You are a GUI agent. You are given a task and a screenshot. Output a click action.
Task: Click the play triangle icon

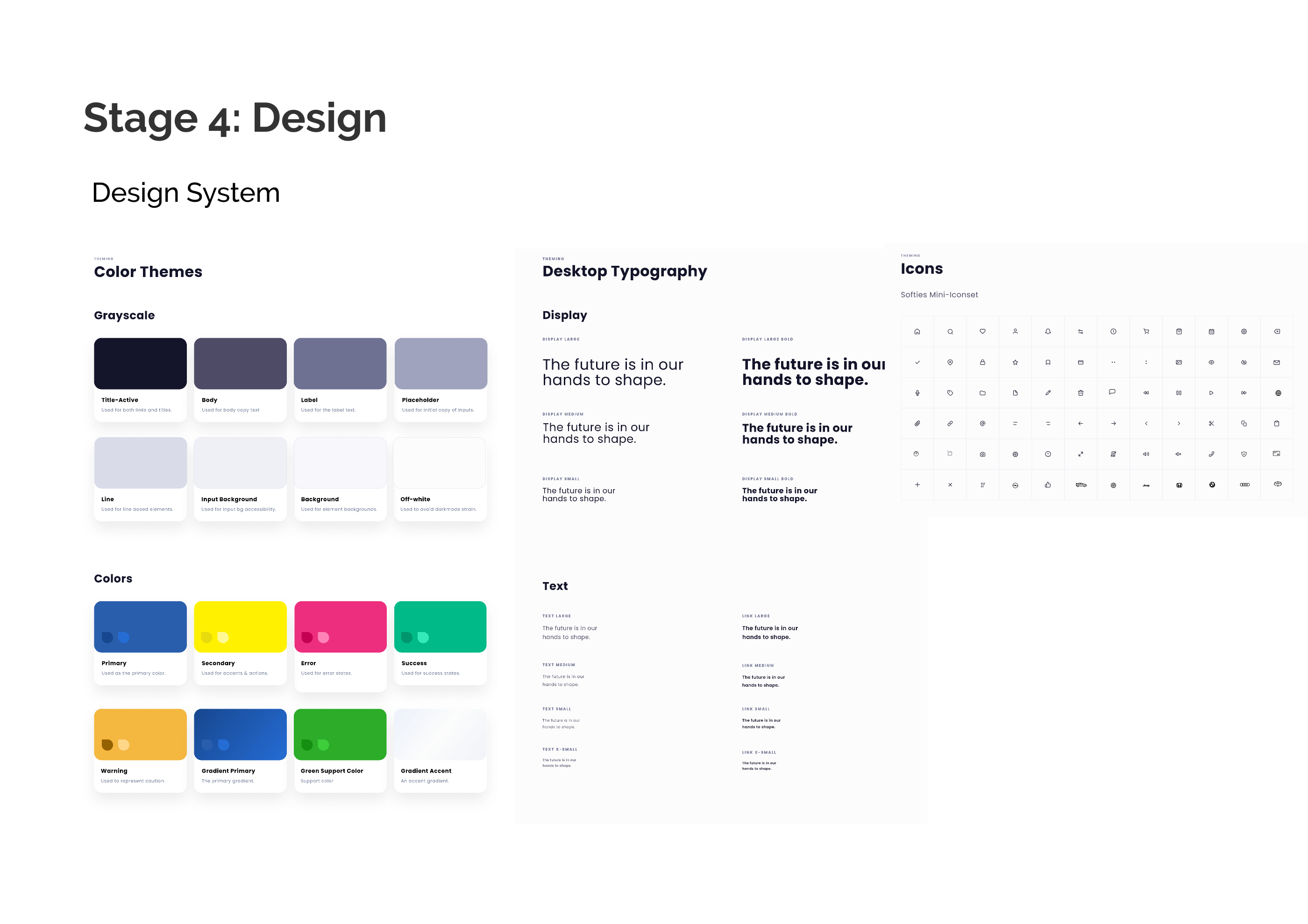pyautogui.click(x=1211, y=393)
